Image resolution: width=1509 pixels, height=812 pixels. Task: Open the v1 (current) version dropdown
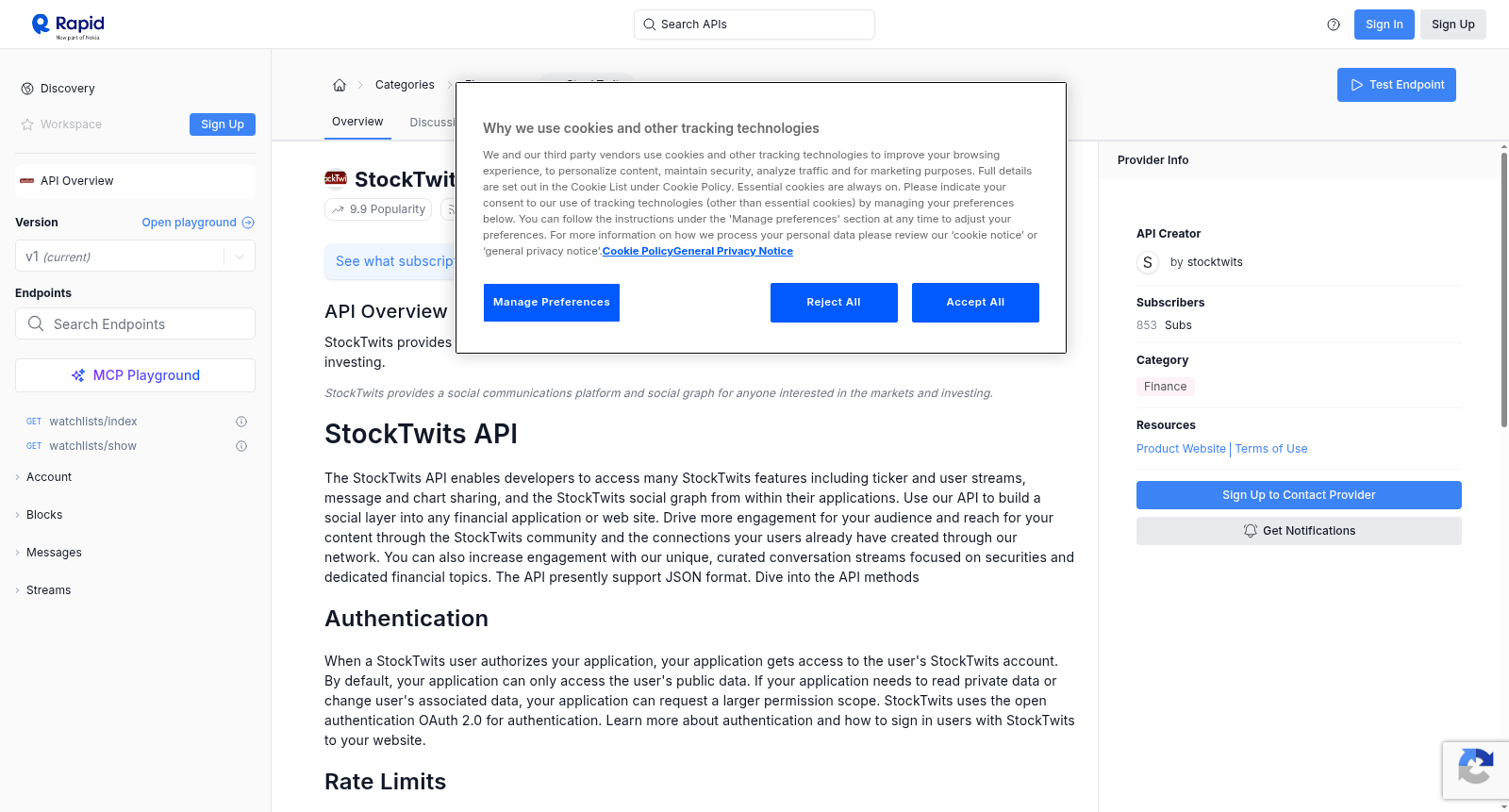pyautogui.click(x=135, y=257)
